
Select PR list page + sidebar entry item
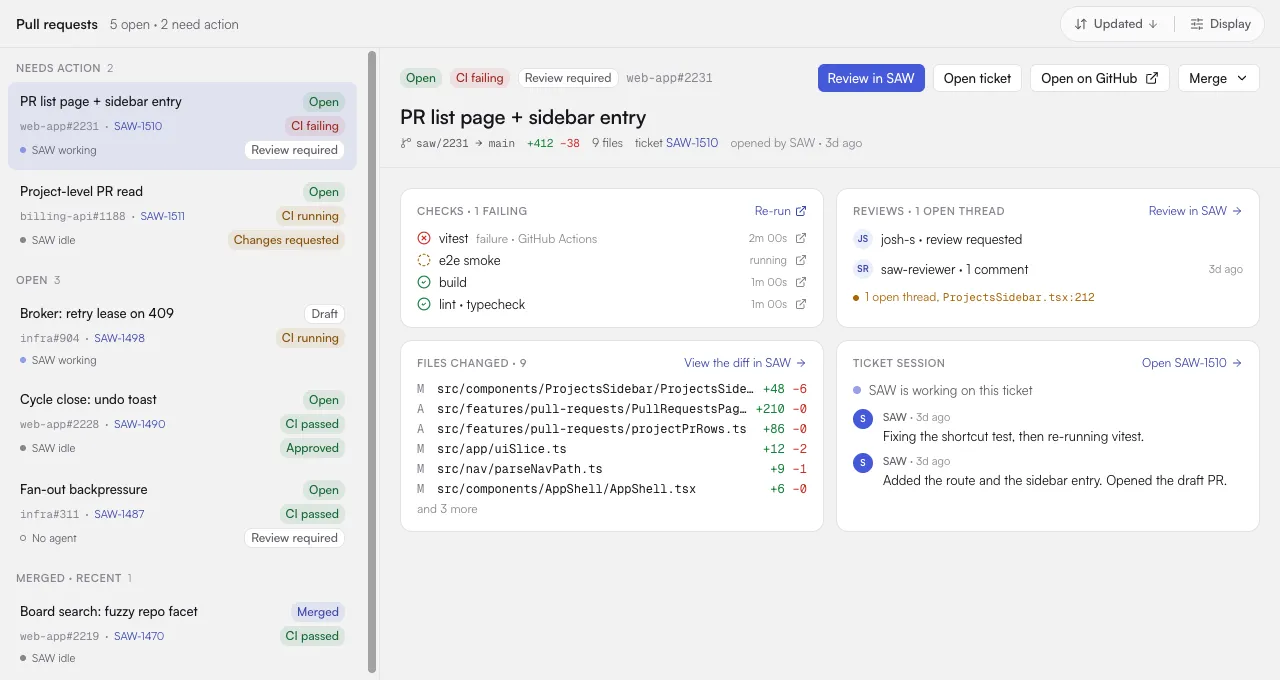click(182, 126)
